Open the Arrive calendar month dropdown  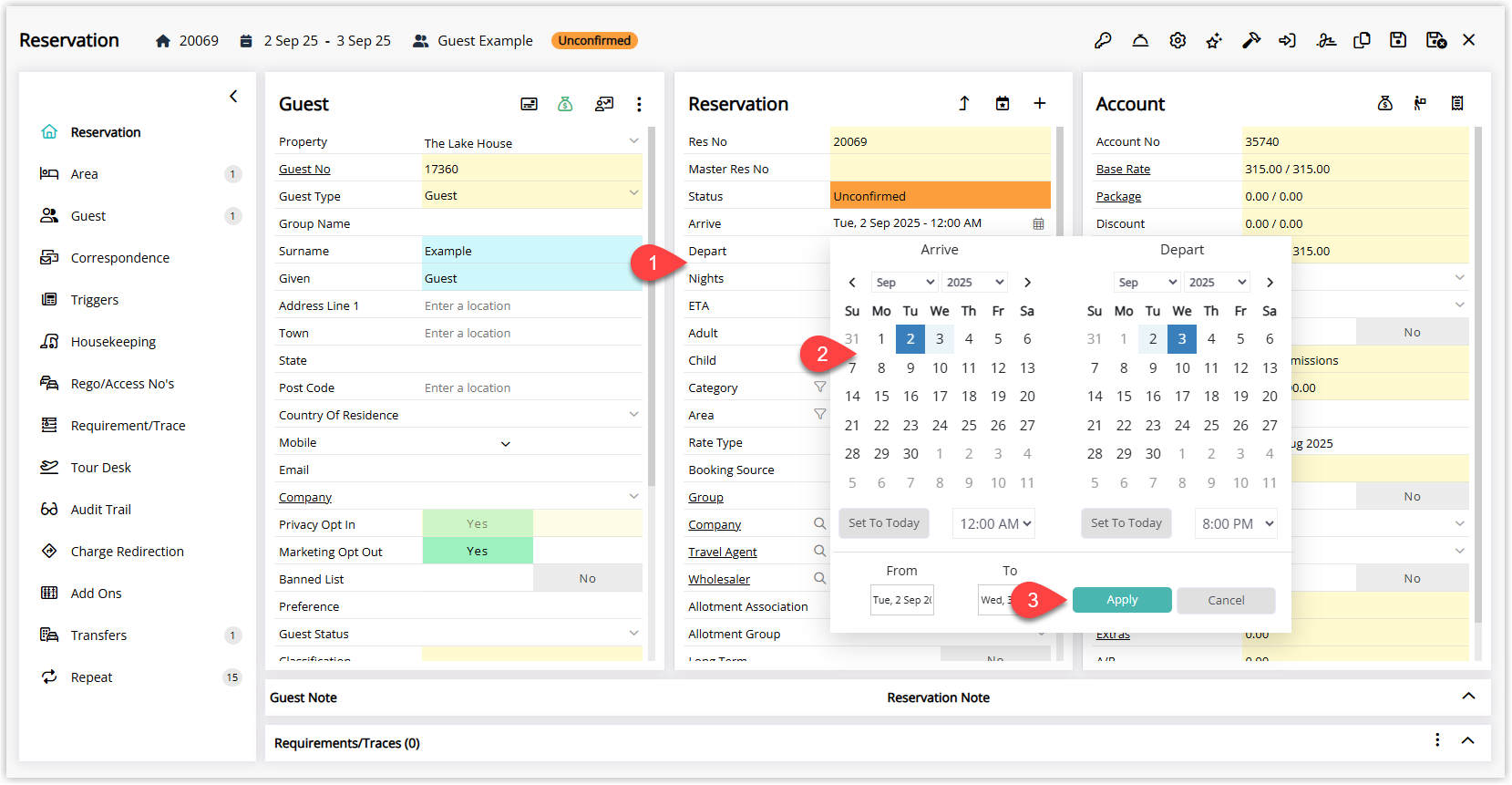coord(905,283)
